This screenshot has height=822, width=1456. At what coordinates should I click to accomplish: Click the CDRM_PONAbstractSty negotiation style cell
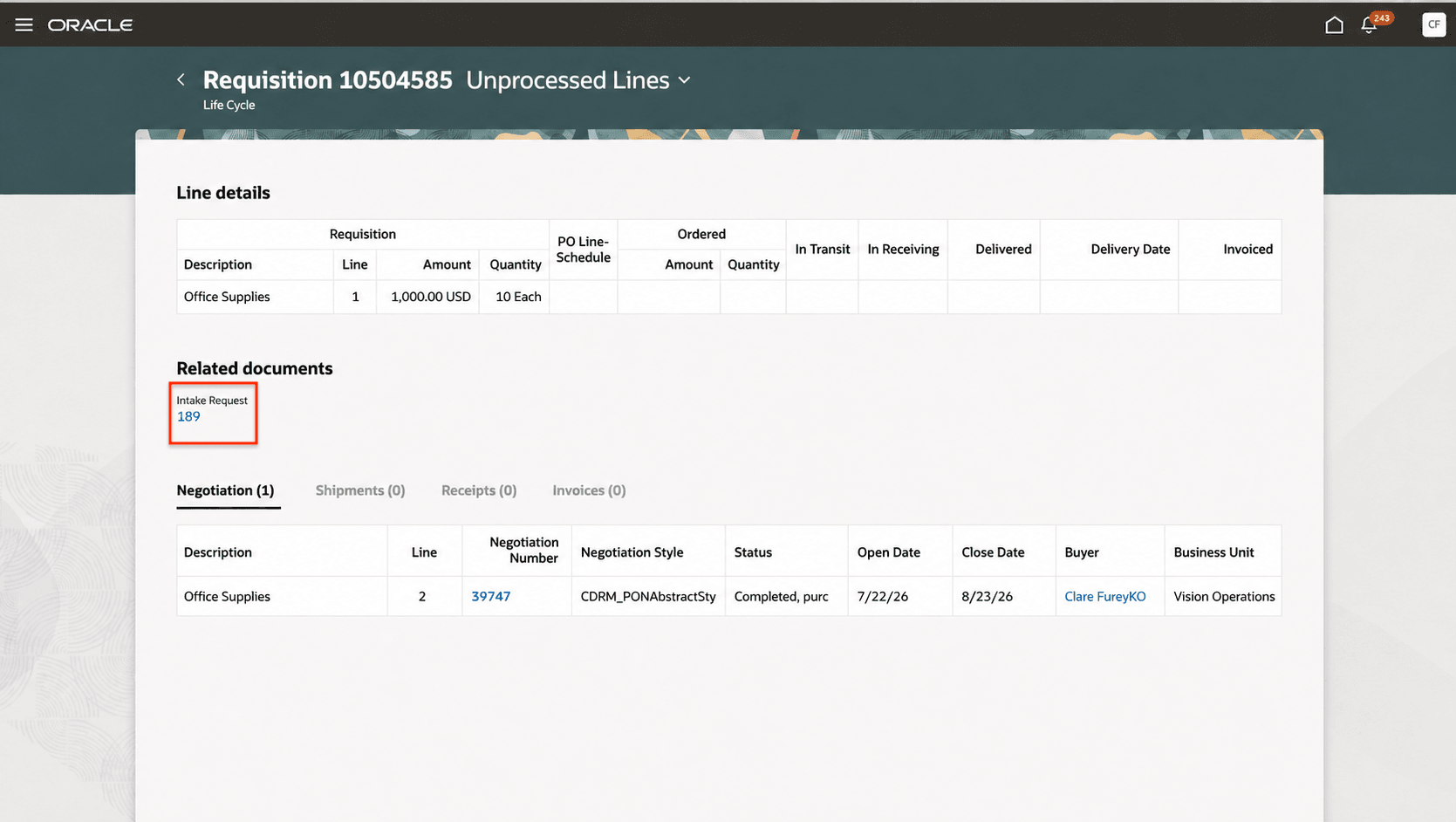click(648, 597)
